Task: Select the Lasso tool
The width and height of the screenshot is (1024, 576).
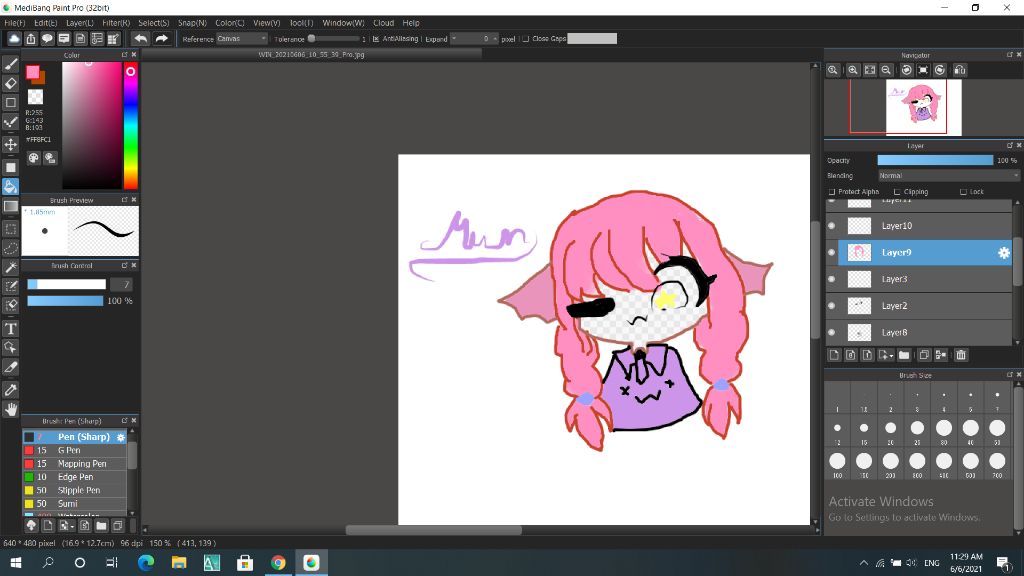Action: (10, 248)
